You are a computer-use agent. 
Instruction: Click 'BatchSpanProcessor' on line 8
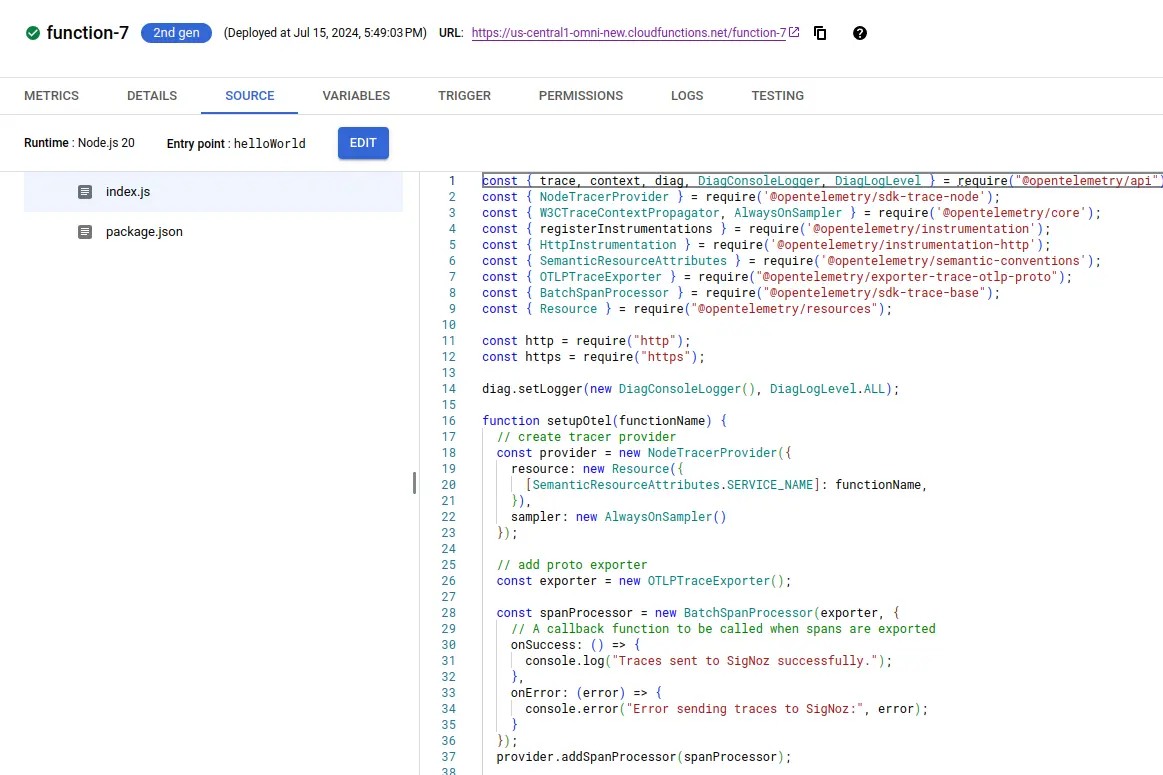point(604,293)
